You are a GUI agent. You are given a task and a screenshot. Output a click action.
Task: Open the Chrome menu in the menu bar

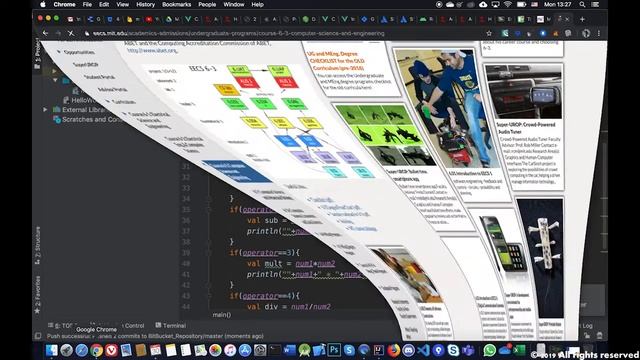[64, 4]
